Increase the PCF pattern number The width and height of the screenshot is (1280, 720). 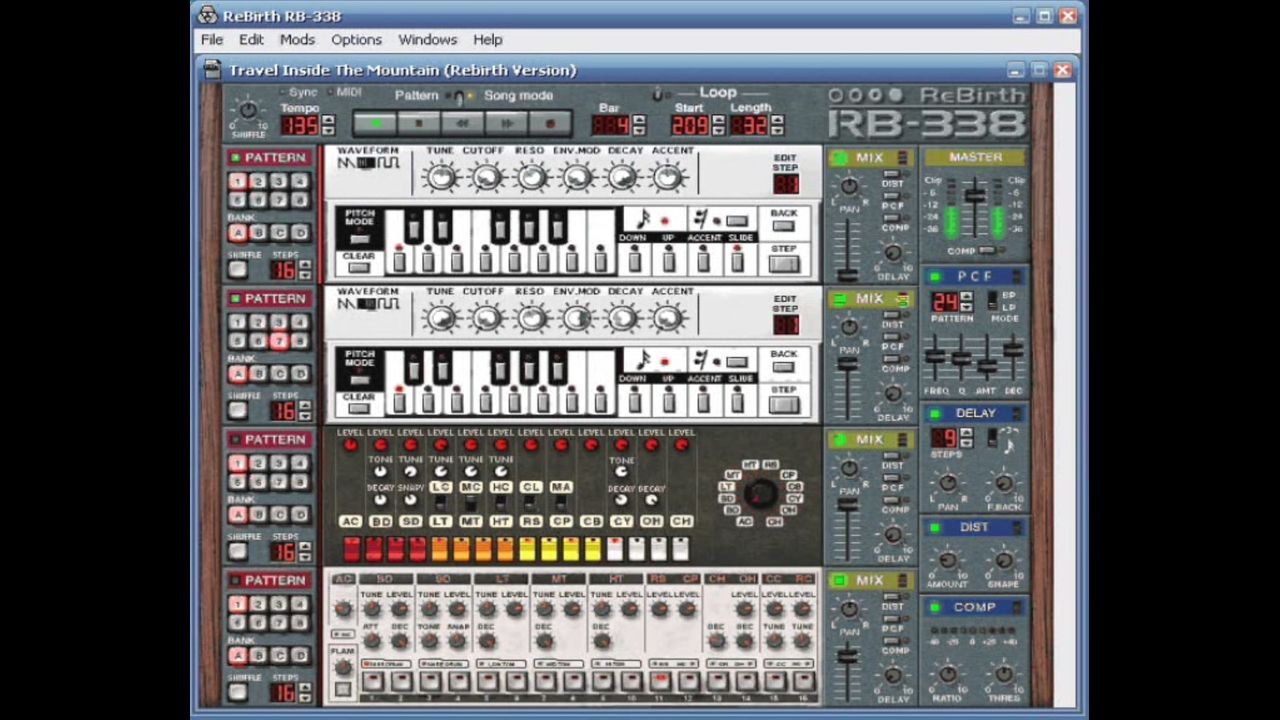(966, 297)
